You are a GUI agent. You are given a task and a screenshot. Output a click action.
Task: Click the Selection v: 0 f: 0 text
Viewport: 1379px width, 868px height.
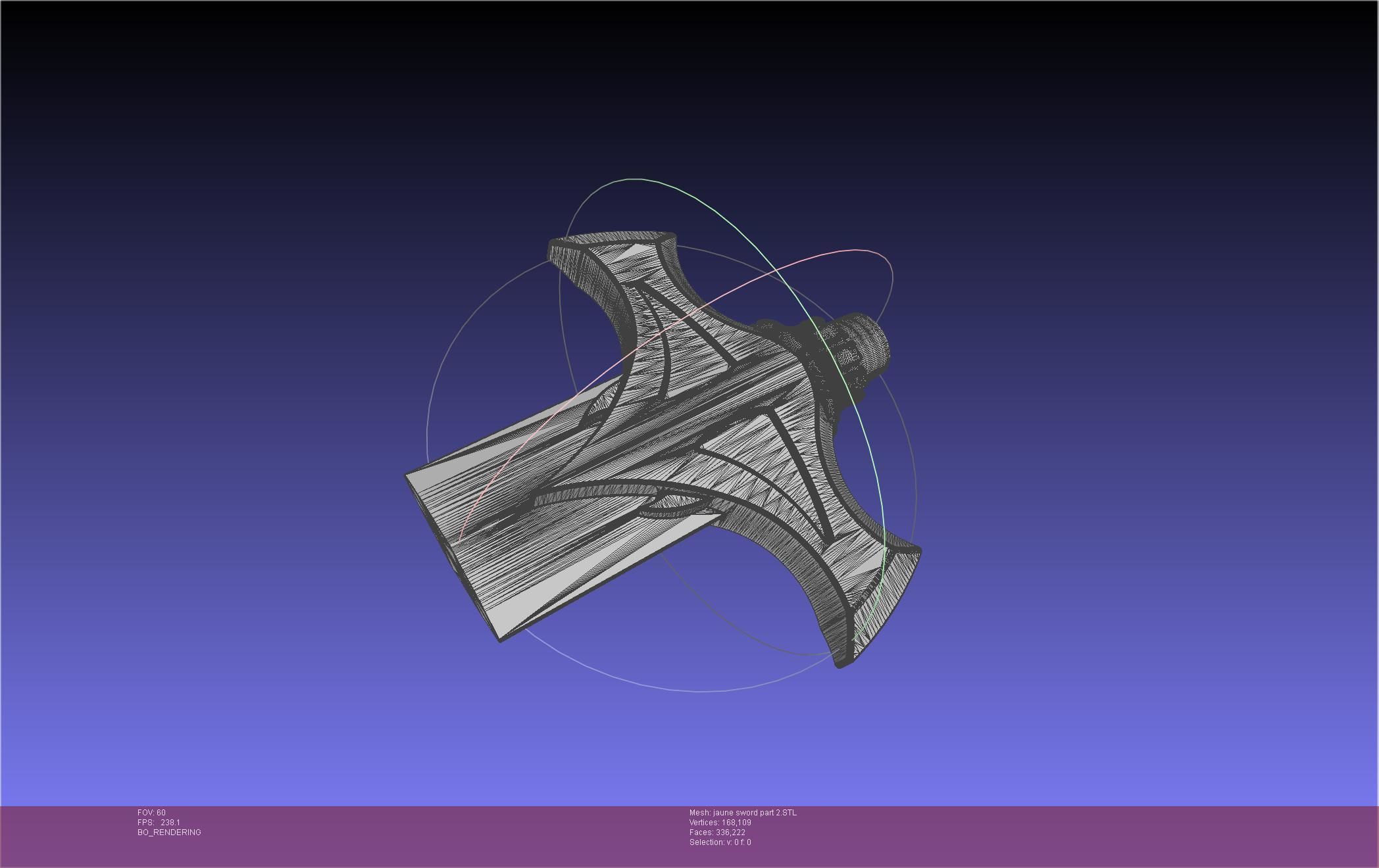(720, 842)
